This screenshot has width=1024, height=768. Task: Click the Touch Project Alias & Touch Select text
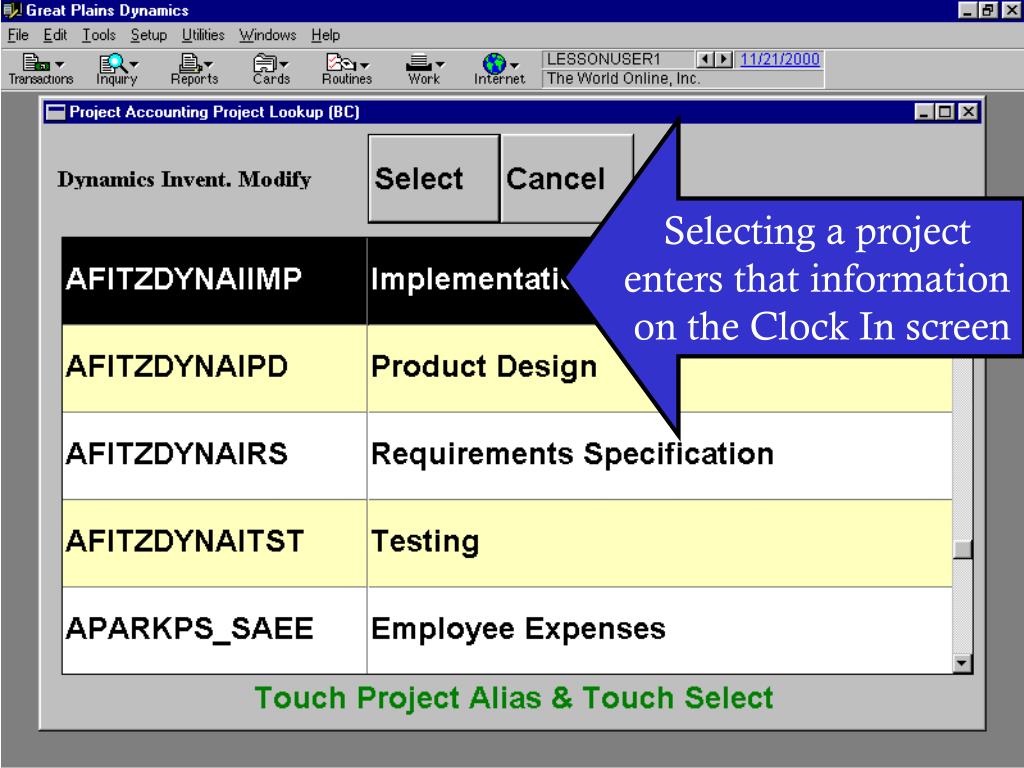(x=513, y=698)
